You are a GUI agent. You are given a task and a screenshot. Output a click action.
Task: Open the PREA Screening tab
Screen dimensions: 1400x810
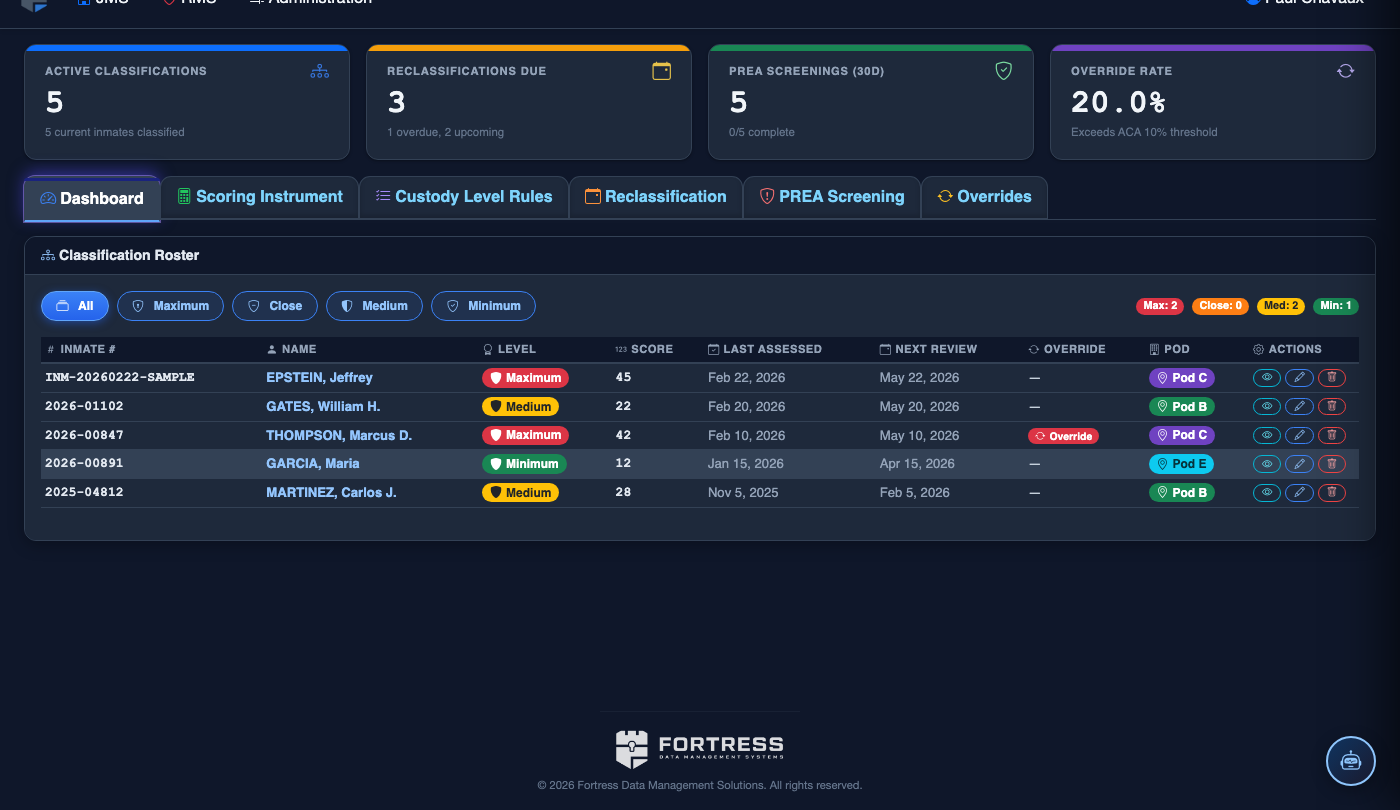(x=832, y=197)
